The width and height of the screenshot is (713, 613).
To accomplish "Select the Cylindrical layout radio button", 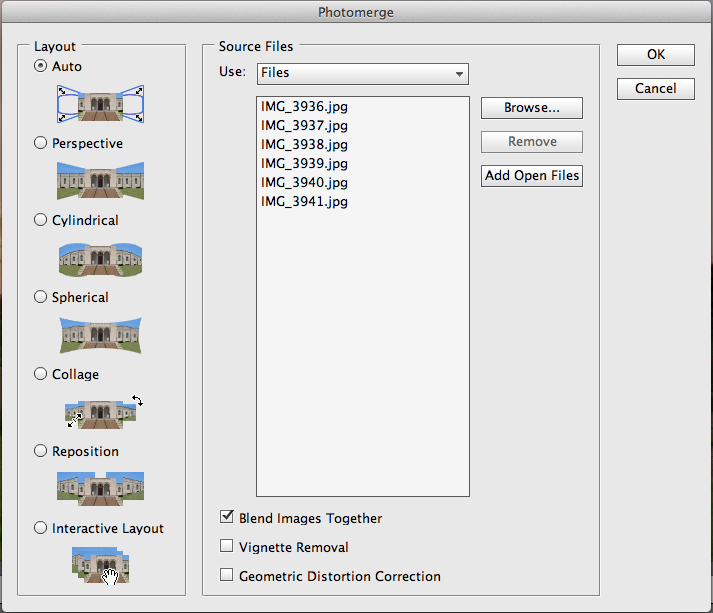I will (40, 220).
